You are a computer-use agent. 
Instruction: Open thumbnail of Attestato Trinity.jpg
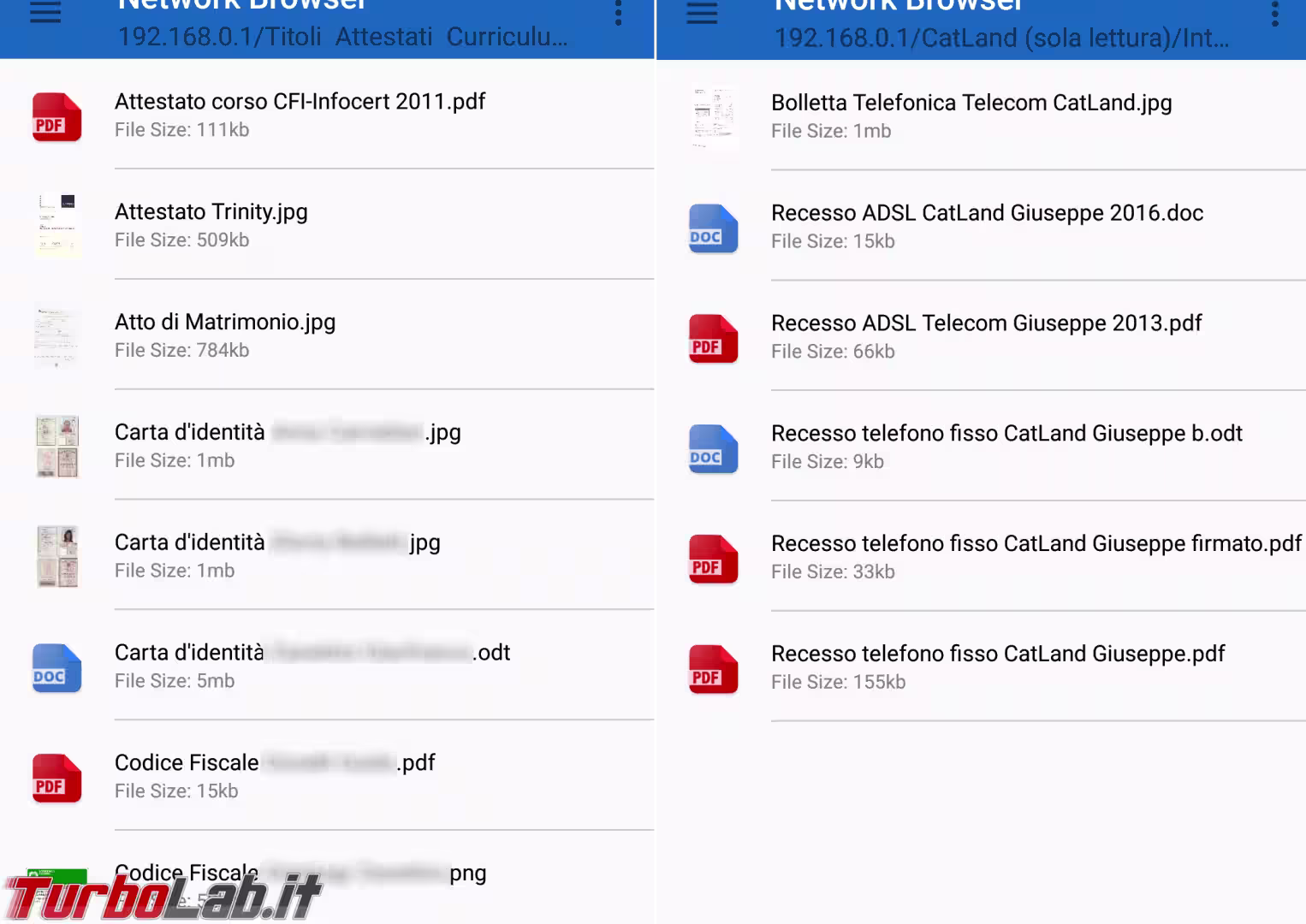coord(56,226)
